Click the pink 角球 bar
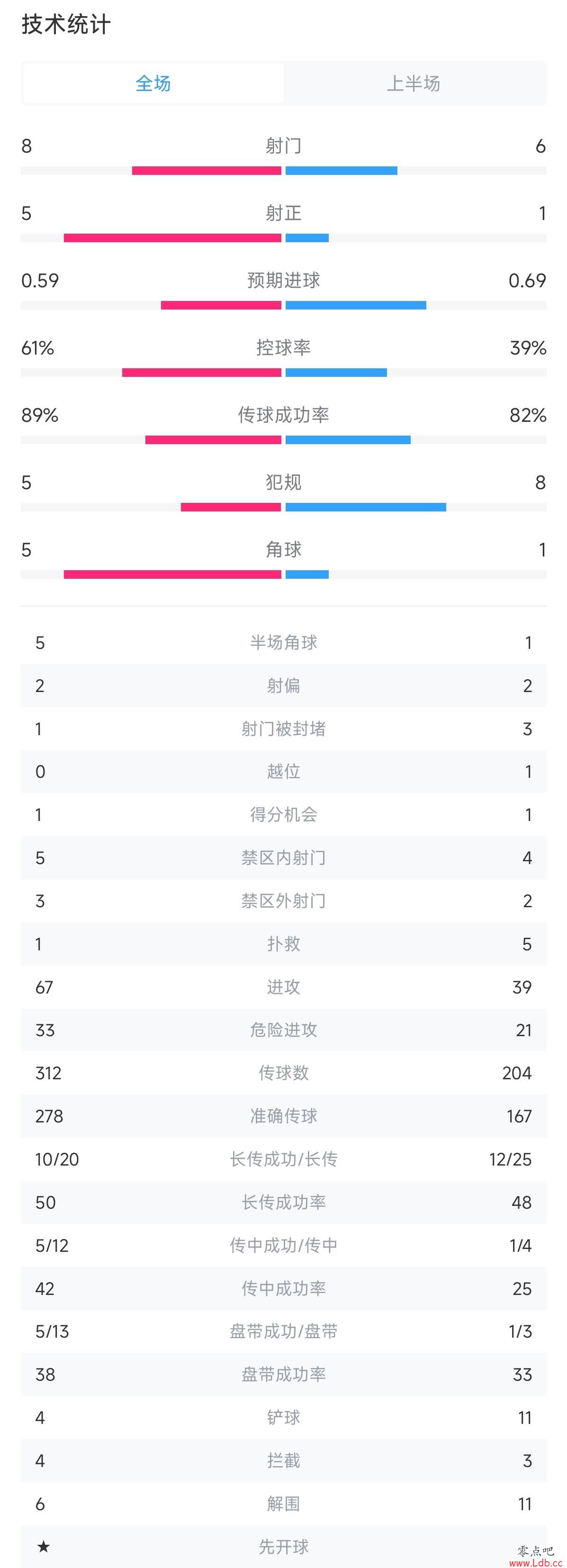 (x=173, y=574)
